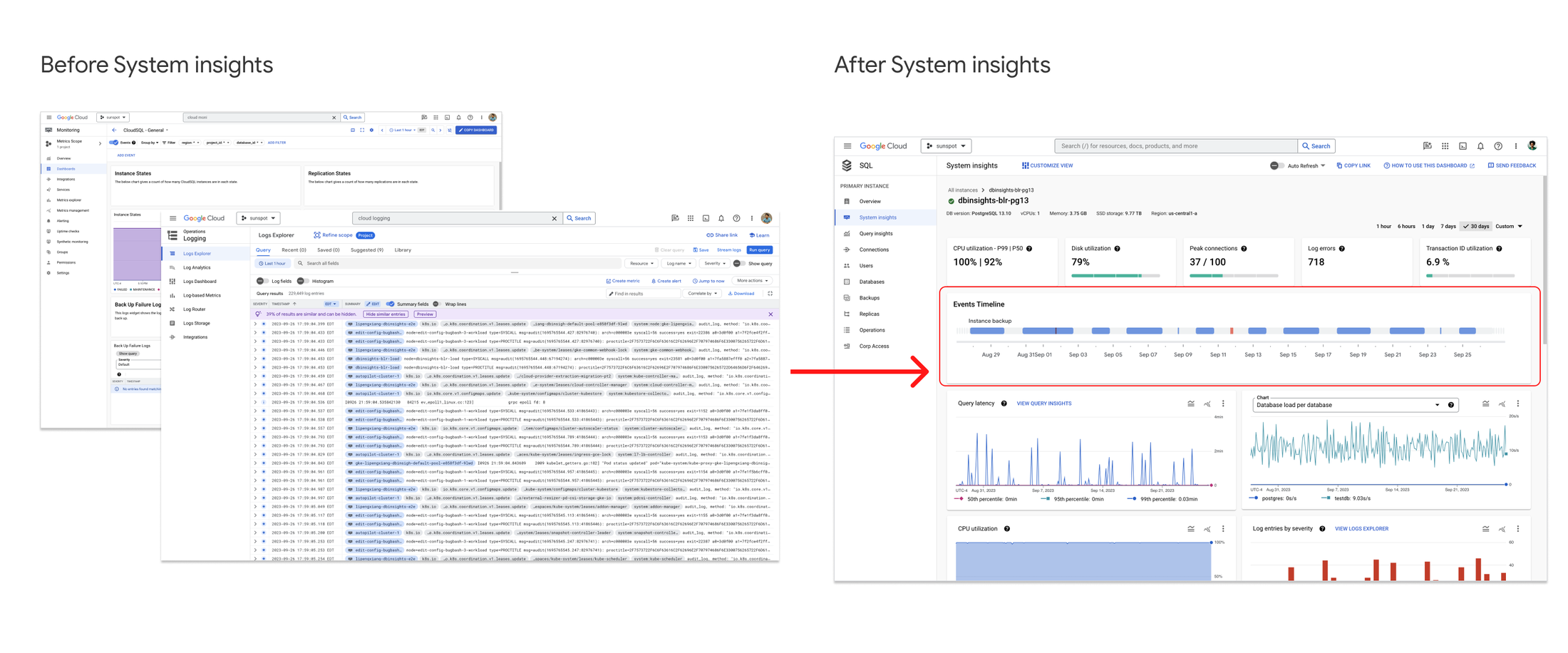Toggle legend icon on the Query latency chart

tap(1191, 404)
